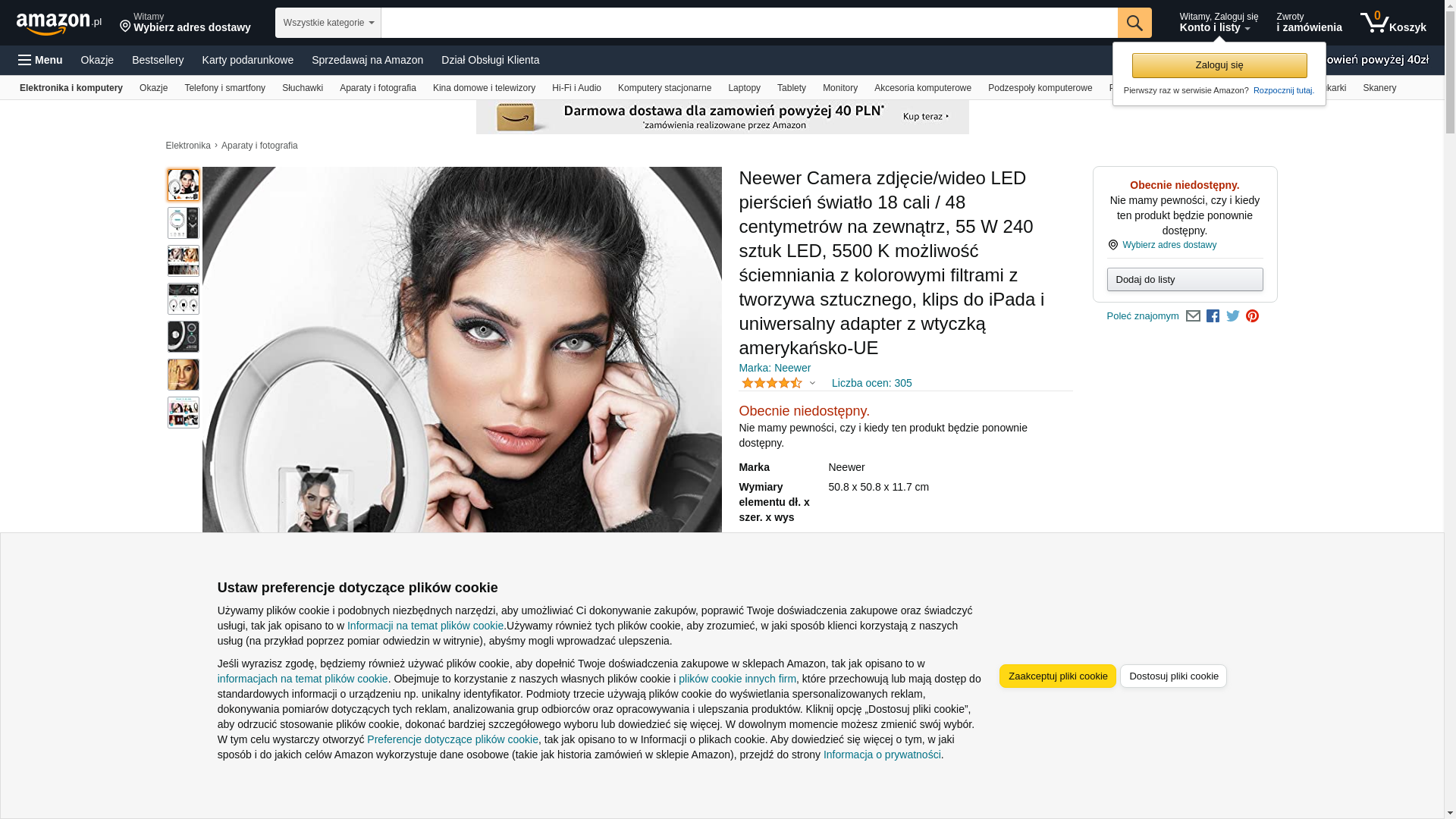Open Bestsellery in the navigation bar

click(158, 60)
